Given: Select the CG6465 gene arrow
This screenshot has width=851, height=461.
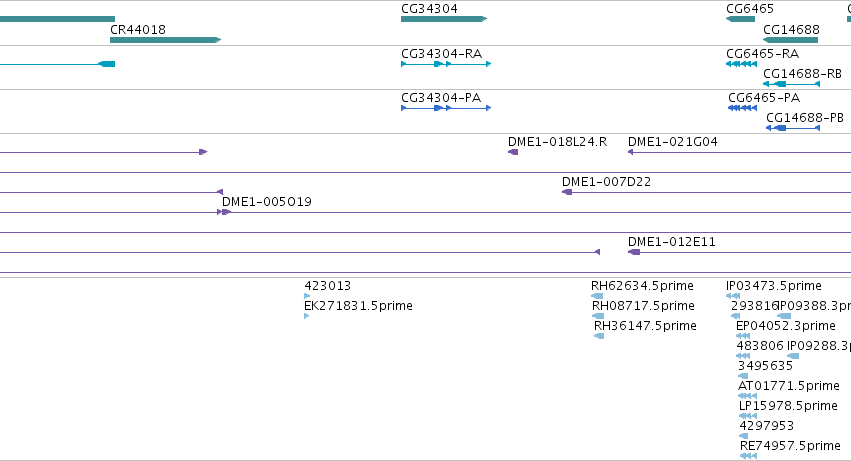Looking at the screenshot, I should tap(740, 19).
